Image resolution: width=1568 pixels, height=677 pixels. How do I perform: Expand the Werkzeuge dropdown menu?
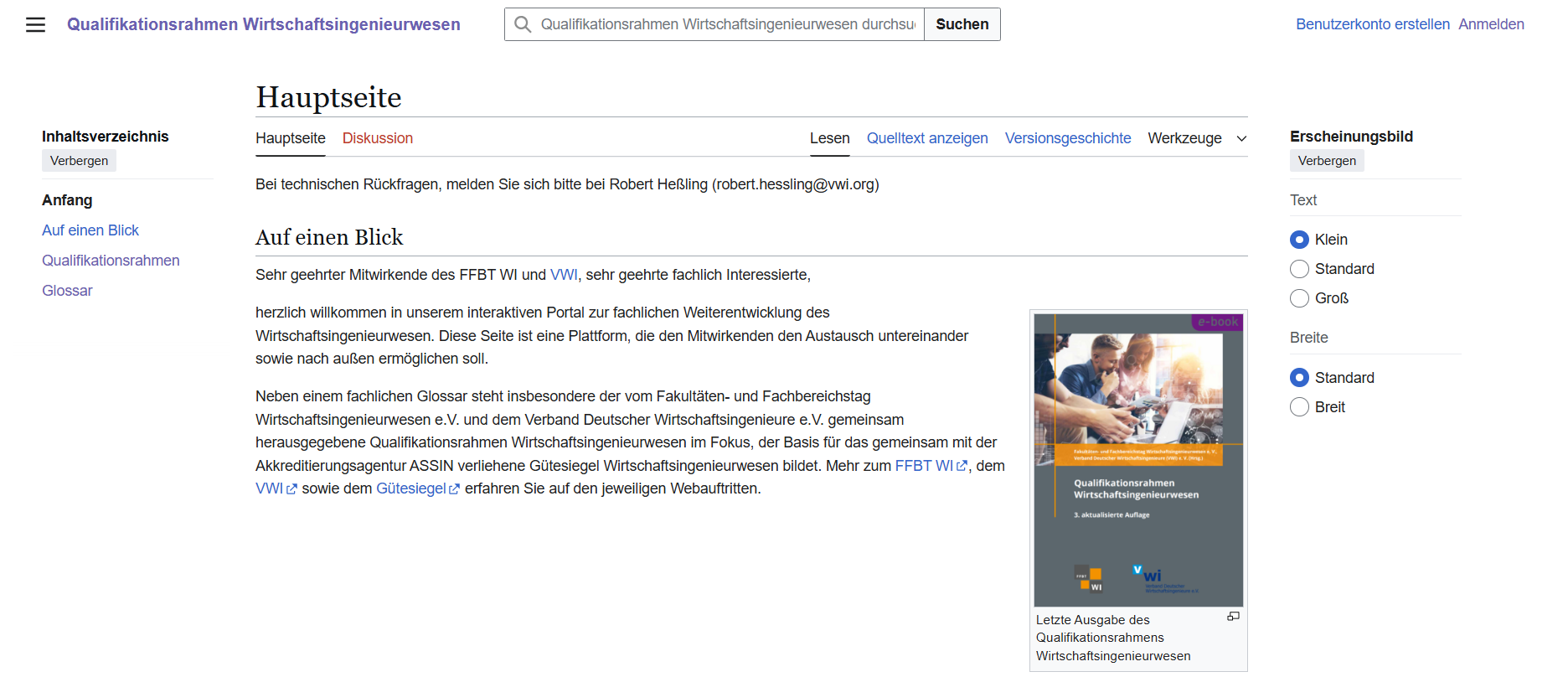(1196, 138)
